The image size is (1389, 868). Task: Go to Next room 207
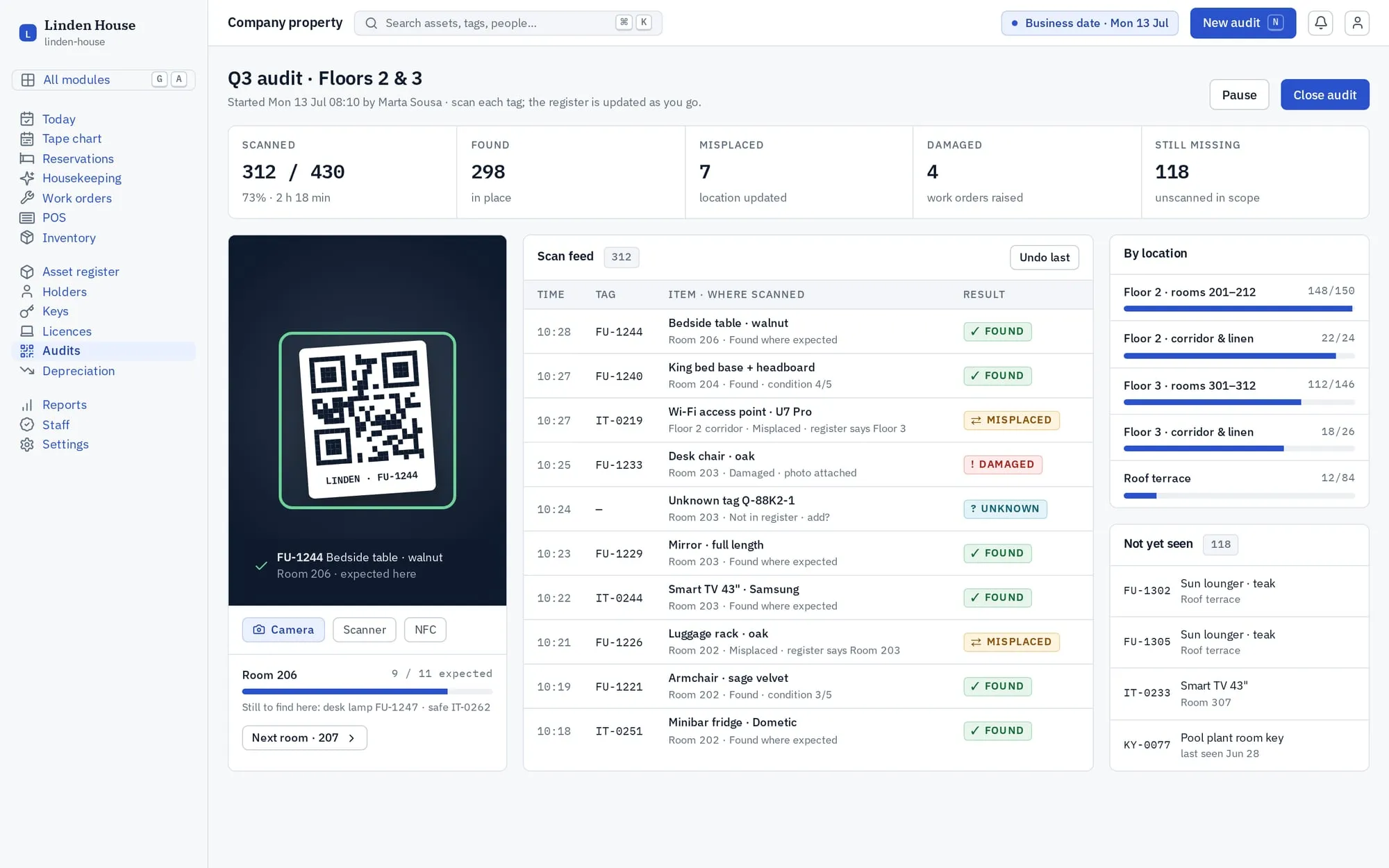click(304, 737)
